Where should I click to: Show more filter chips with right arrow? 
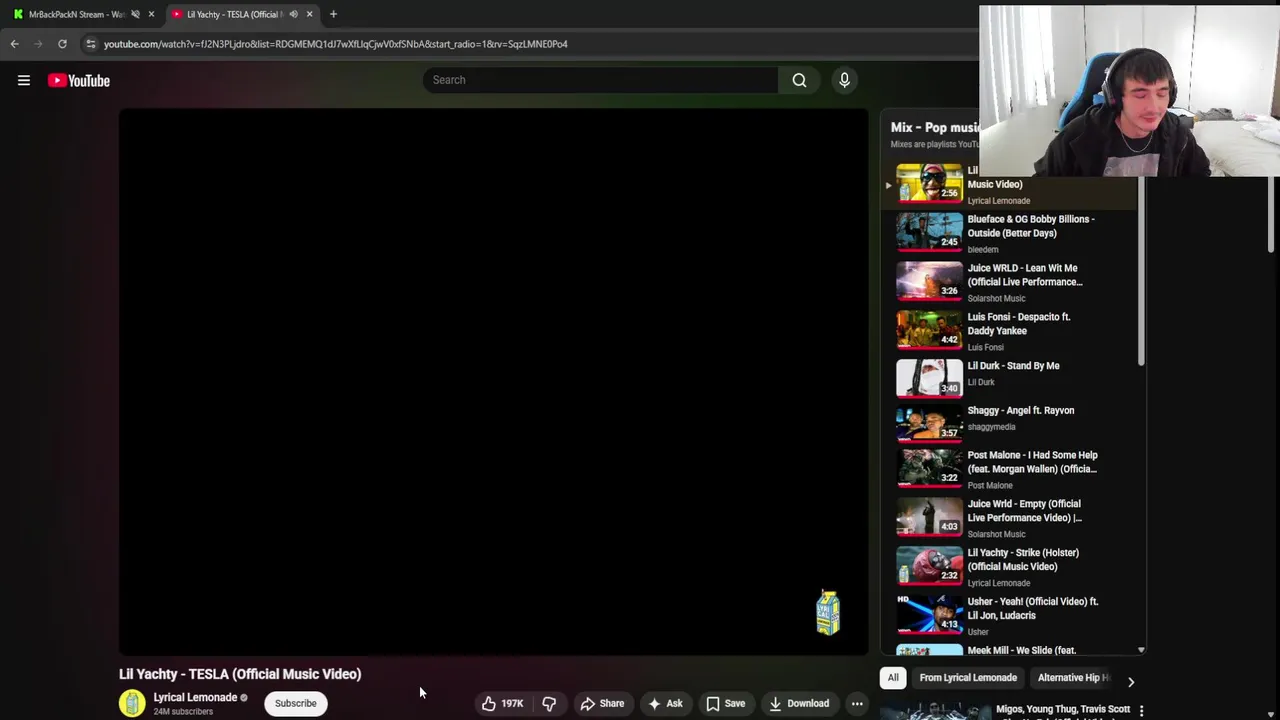[1131, 681]
